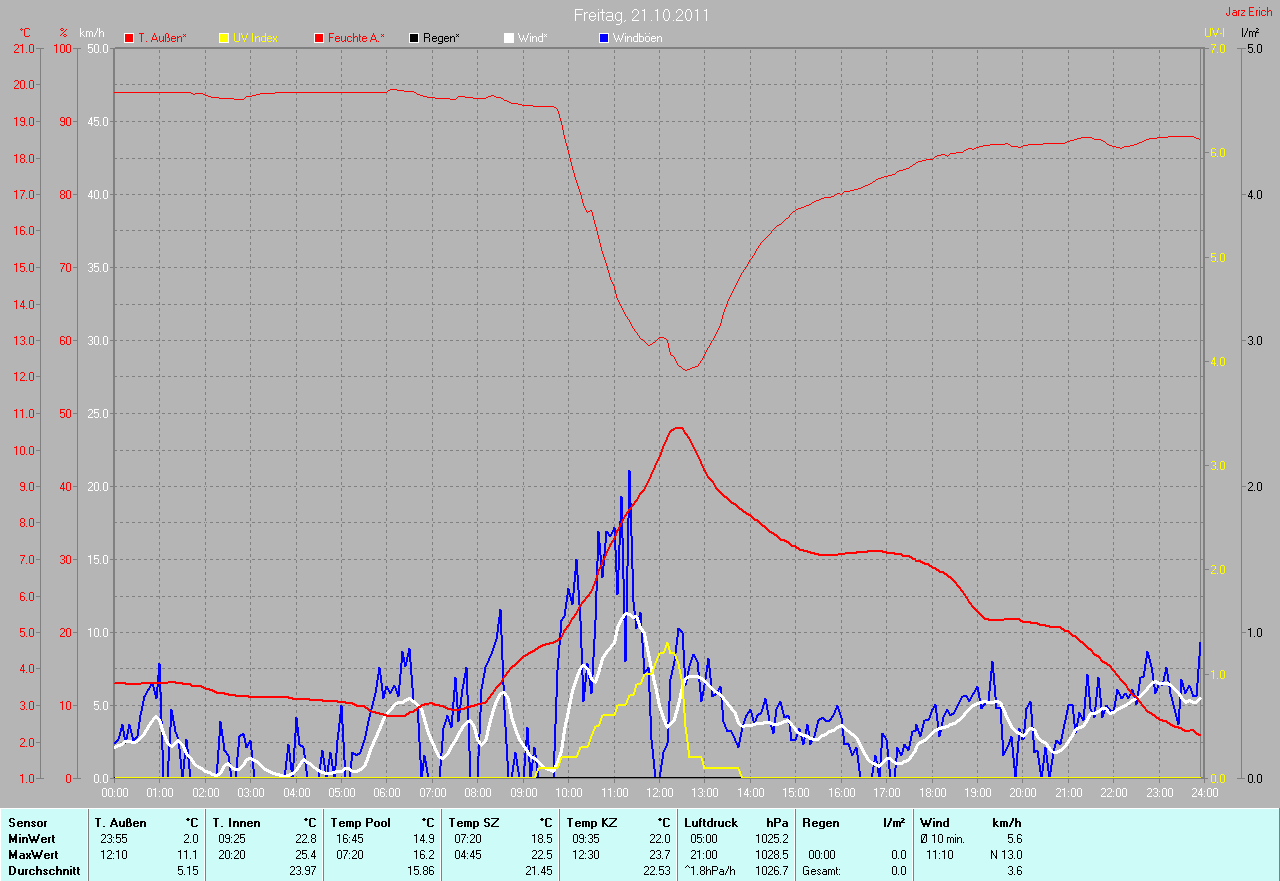
Task: Click the red T. Außen legend swatch
Action: click(x=129, y=38)
